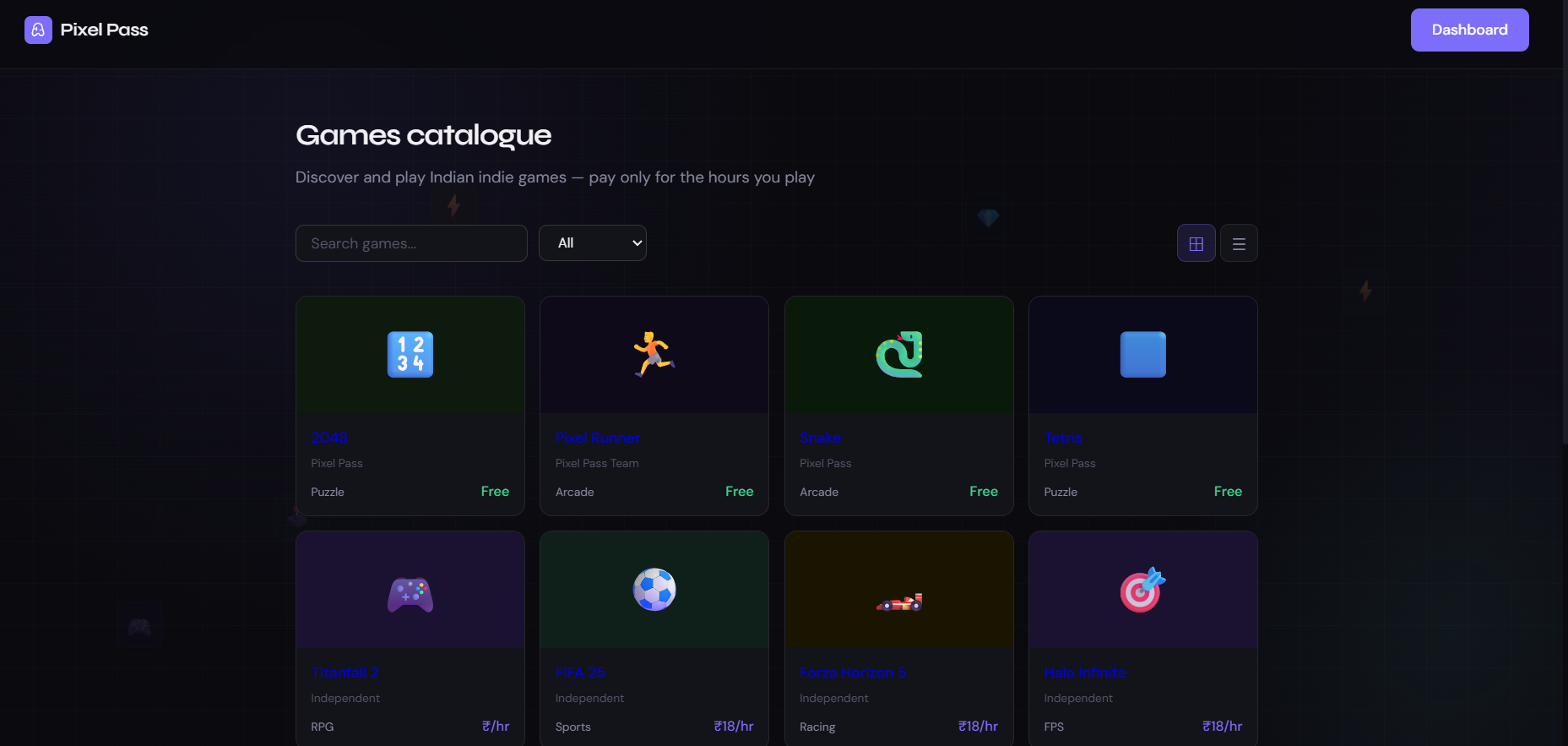Image resolution: width=1568 pixels, height=746 pixels.
Task: Click the FPS genre on Halo Infinite card
Action: (1054, 727)
